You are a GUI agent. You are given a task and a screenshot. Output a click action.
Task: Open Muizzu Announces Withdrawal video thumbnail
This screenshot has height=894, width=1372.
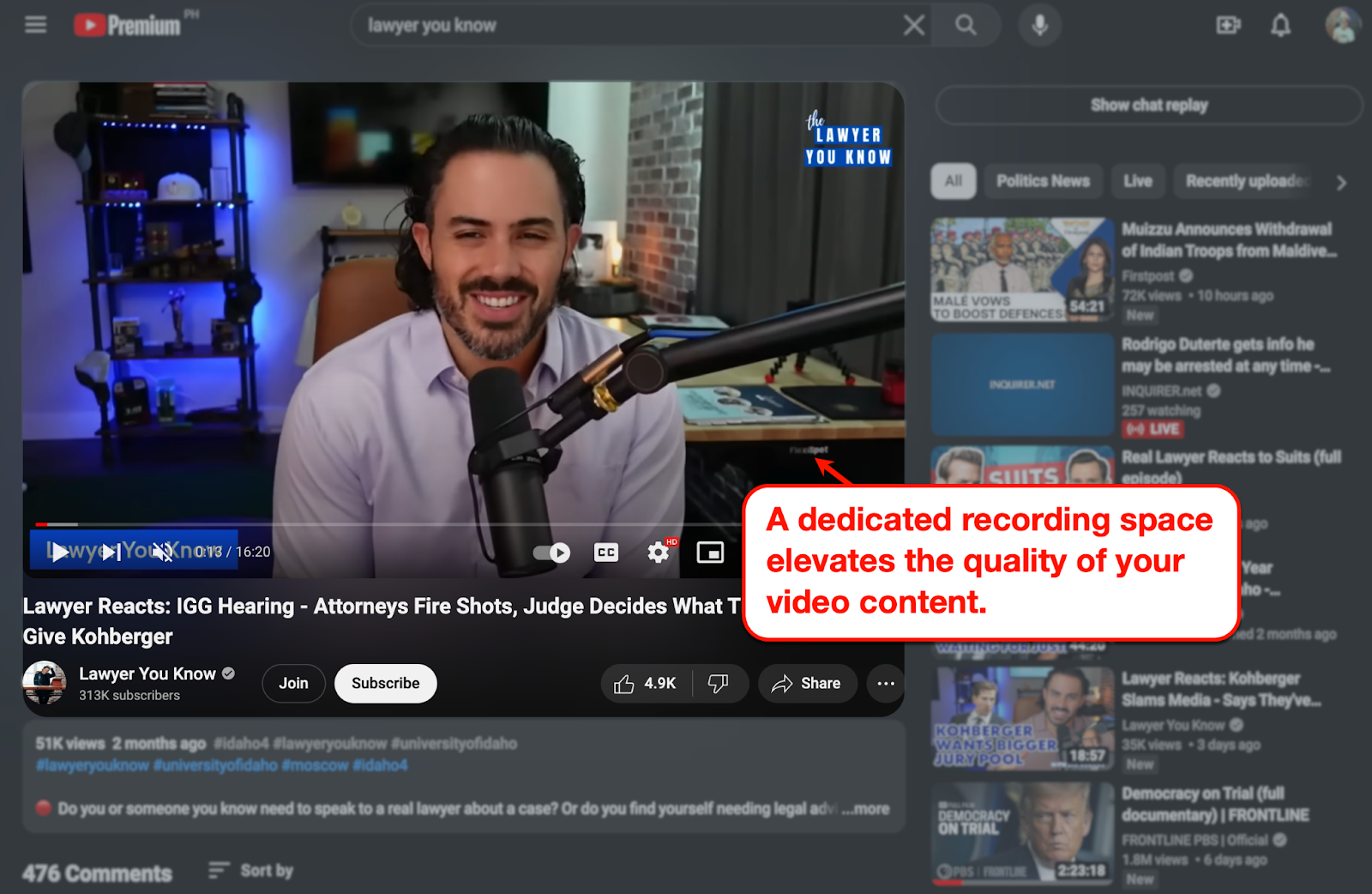(1022, 269)
